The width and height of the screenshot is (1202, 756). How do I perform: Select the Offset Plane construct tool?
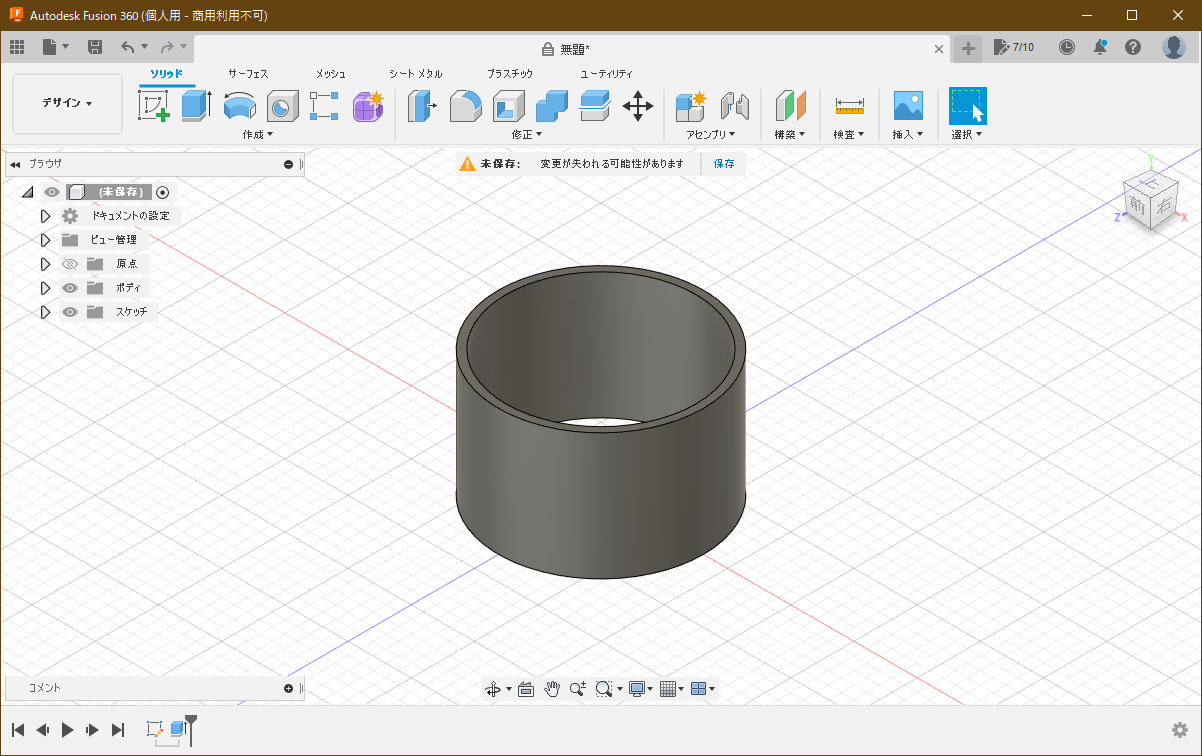point(790,105)
